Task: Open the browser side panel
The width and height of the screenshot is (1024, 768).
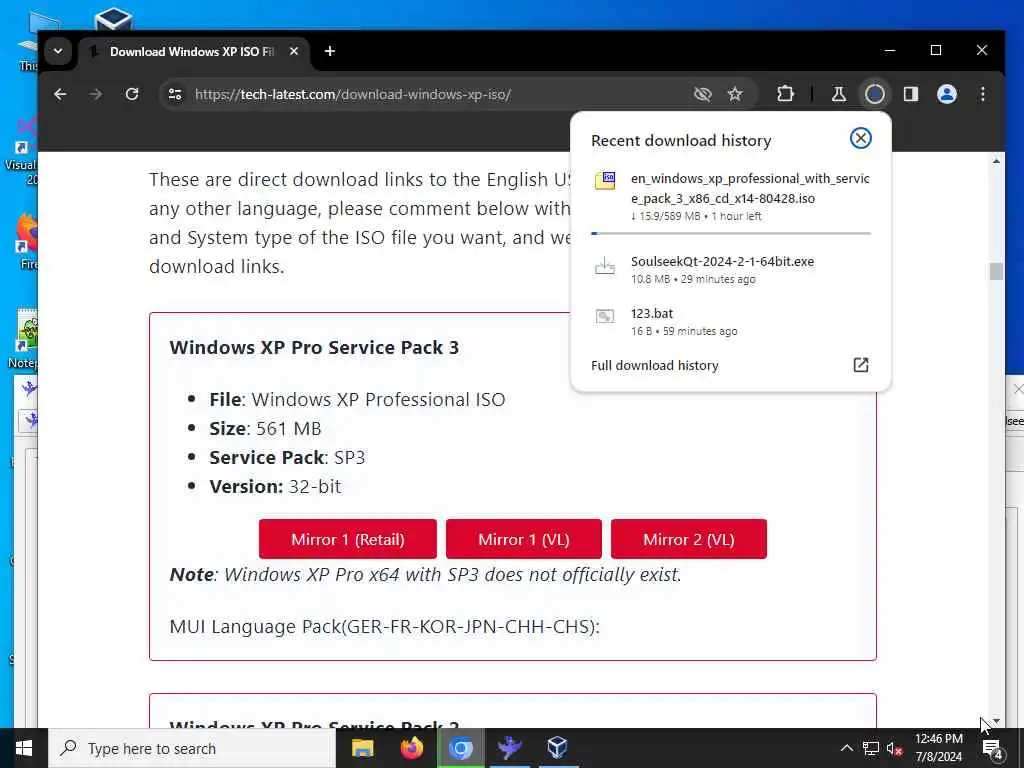Action: 910,94
